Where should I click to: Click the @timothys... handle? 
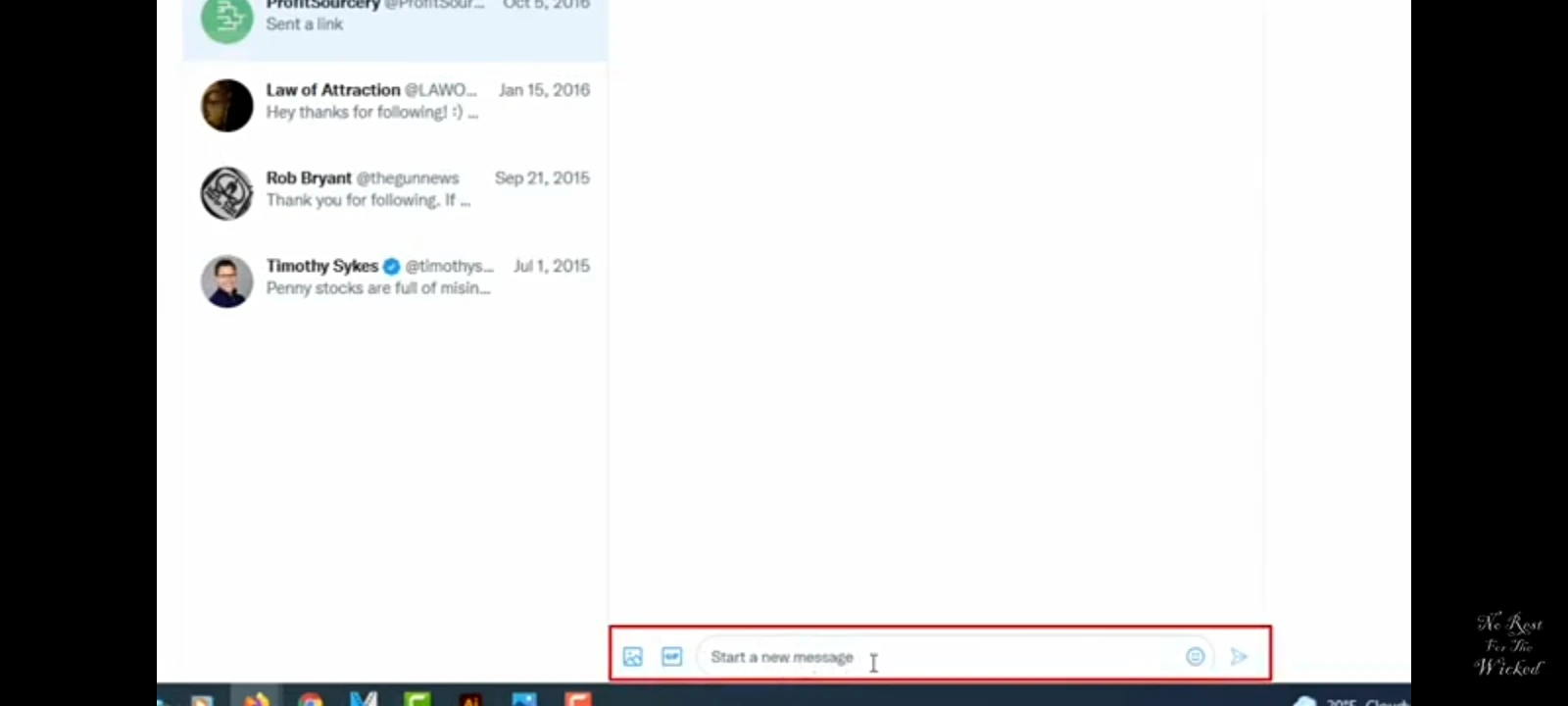[x=450, y=267]
